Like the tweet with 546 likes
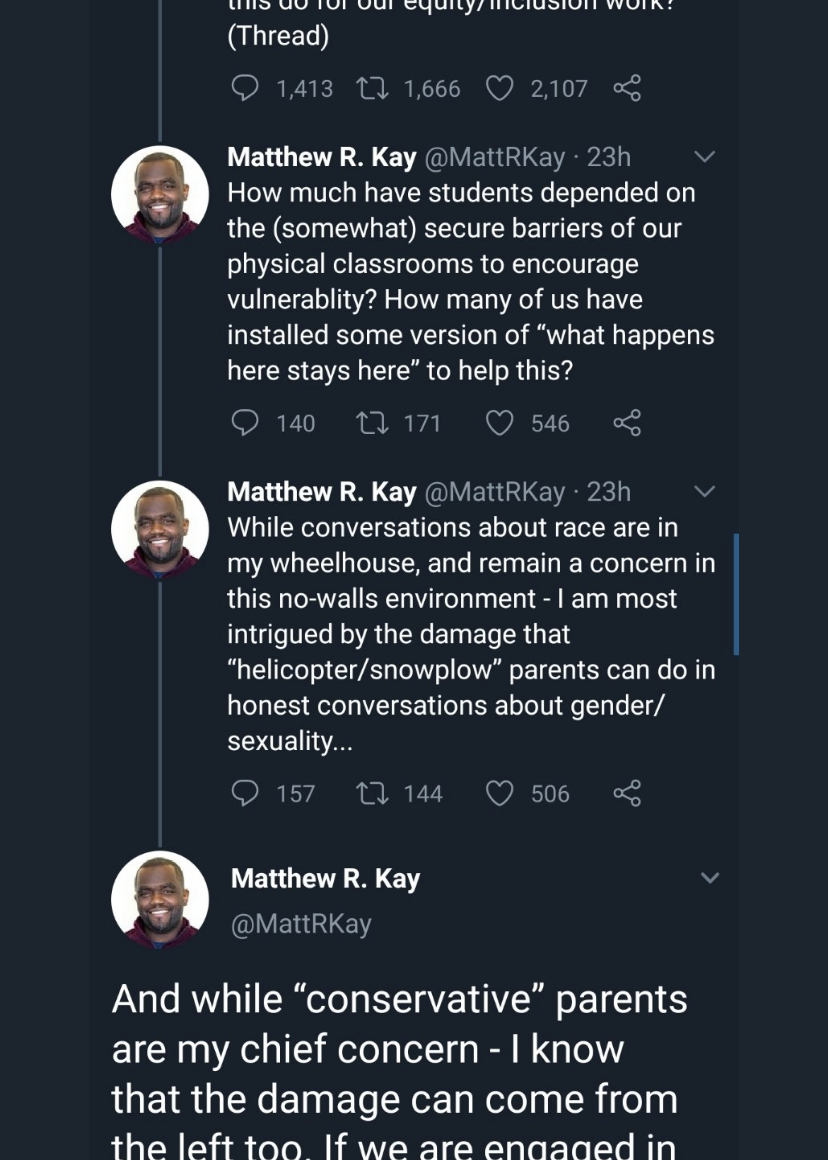The image size is (828, 1160). [x=499, y=423]
